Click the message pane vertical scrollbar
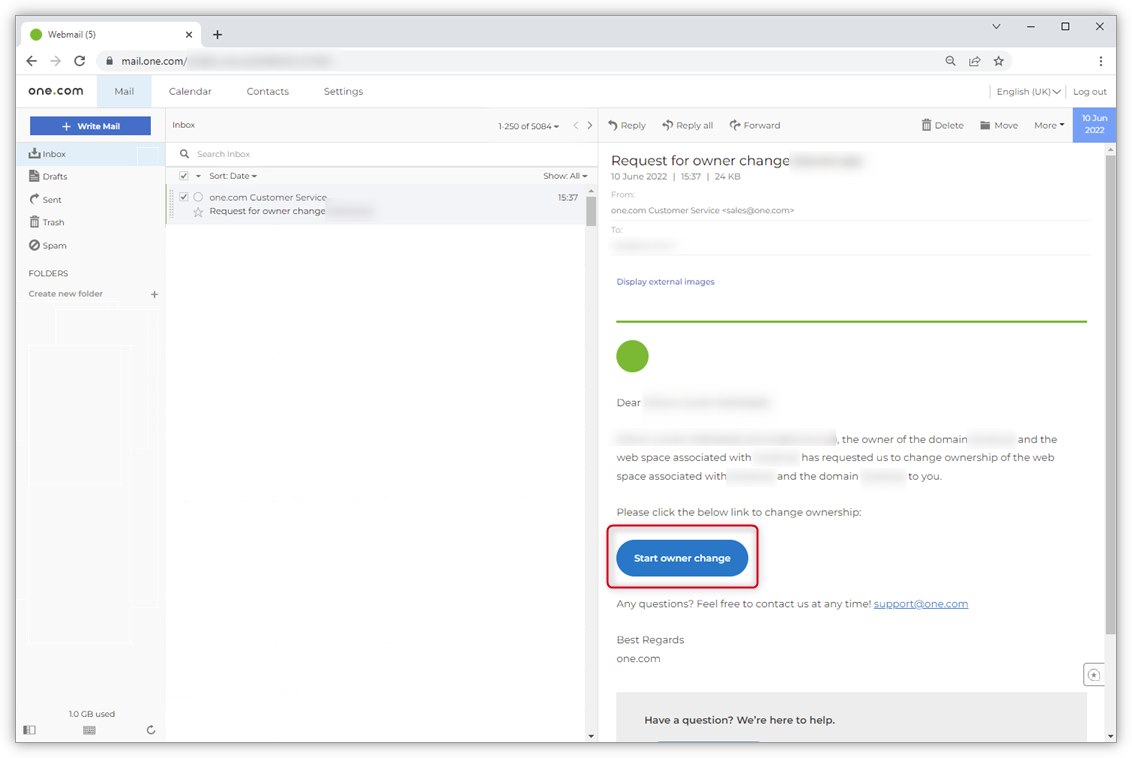The height and width of the screenshot is (758, 1132). pos(1110,395)
